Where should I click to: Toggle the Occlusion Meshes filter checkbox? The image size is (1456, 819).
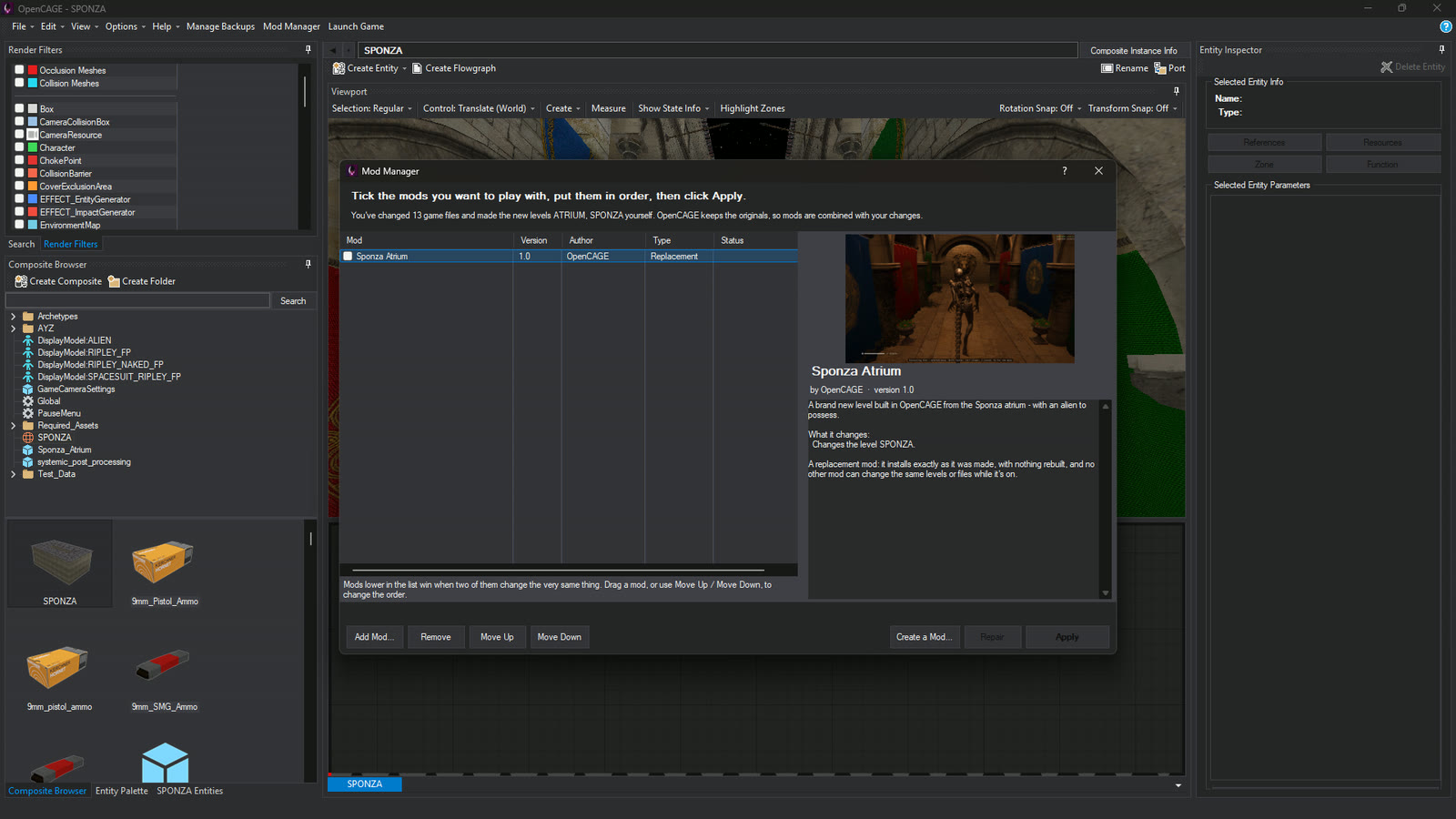19,69
